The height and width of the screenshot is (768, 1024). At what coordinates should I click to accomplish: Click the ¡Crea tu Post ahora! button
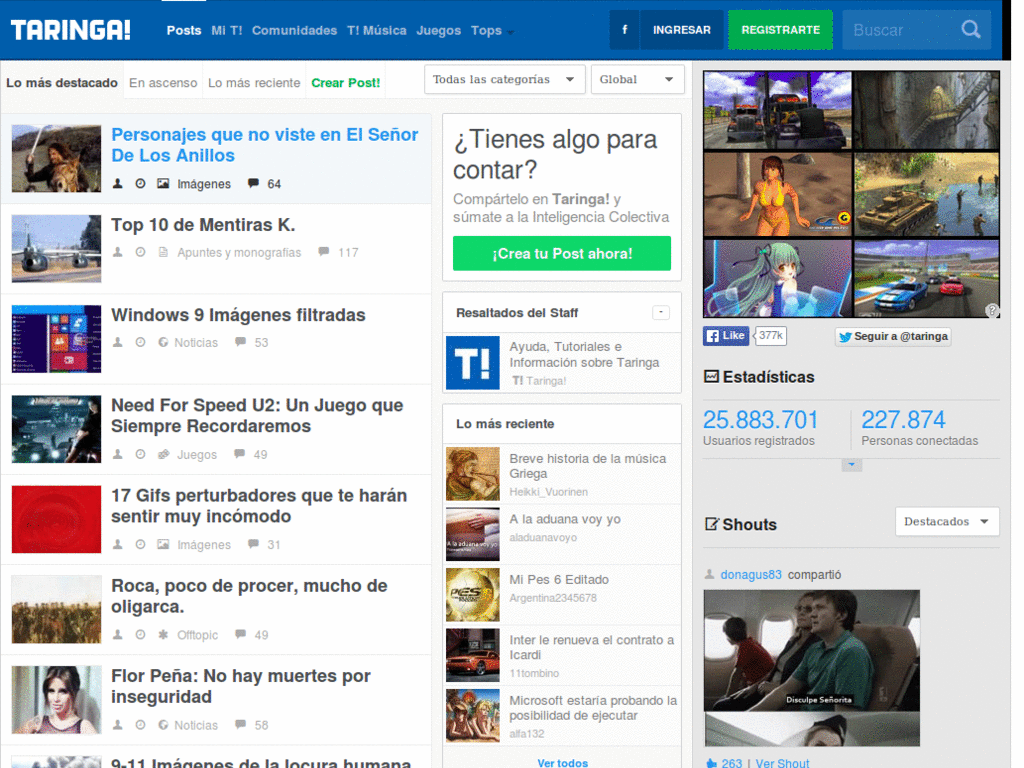562,253
